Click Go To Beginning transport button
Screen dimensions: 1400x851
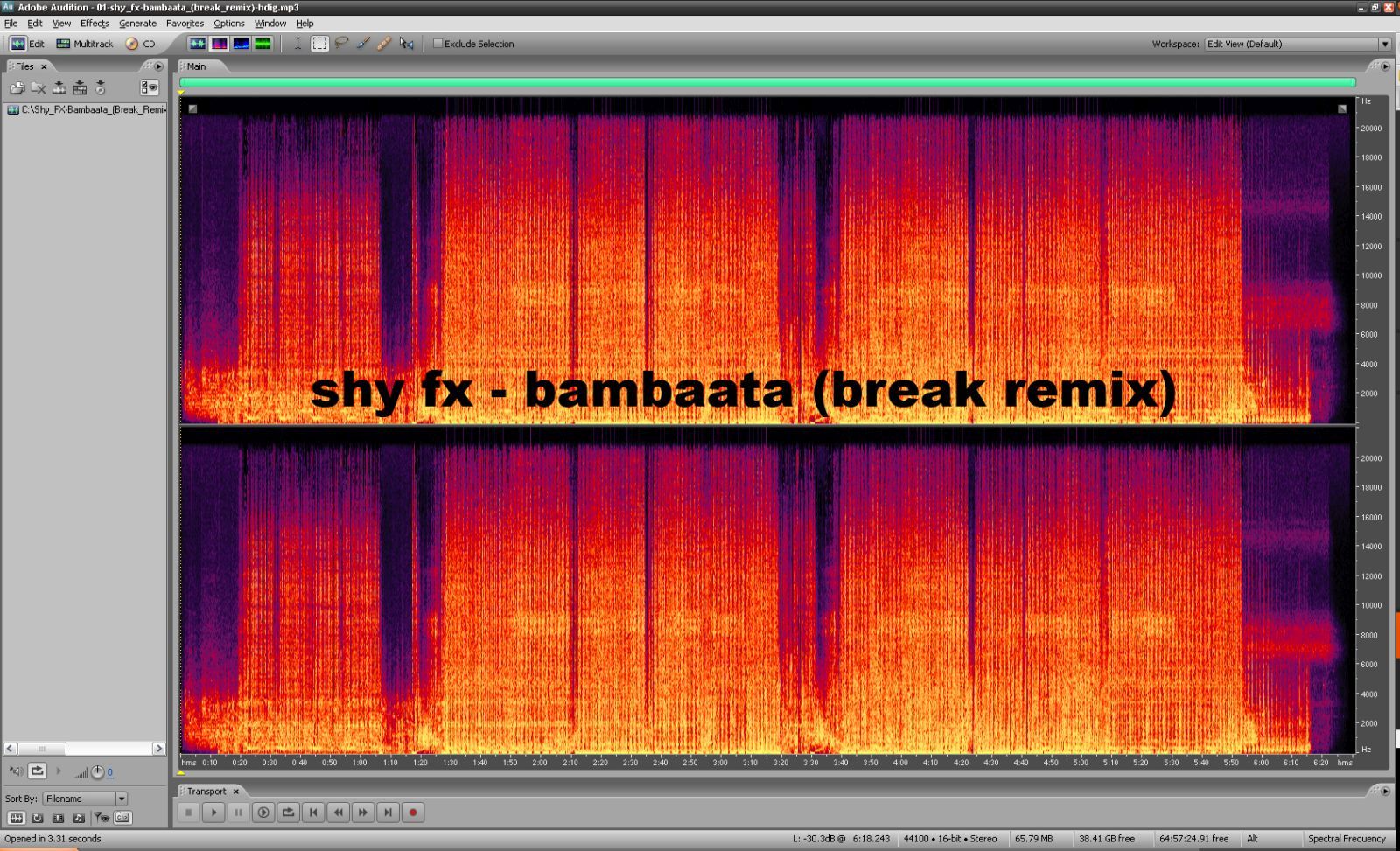313,813
